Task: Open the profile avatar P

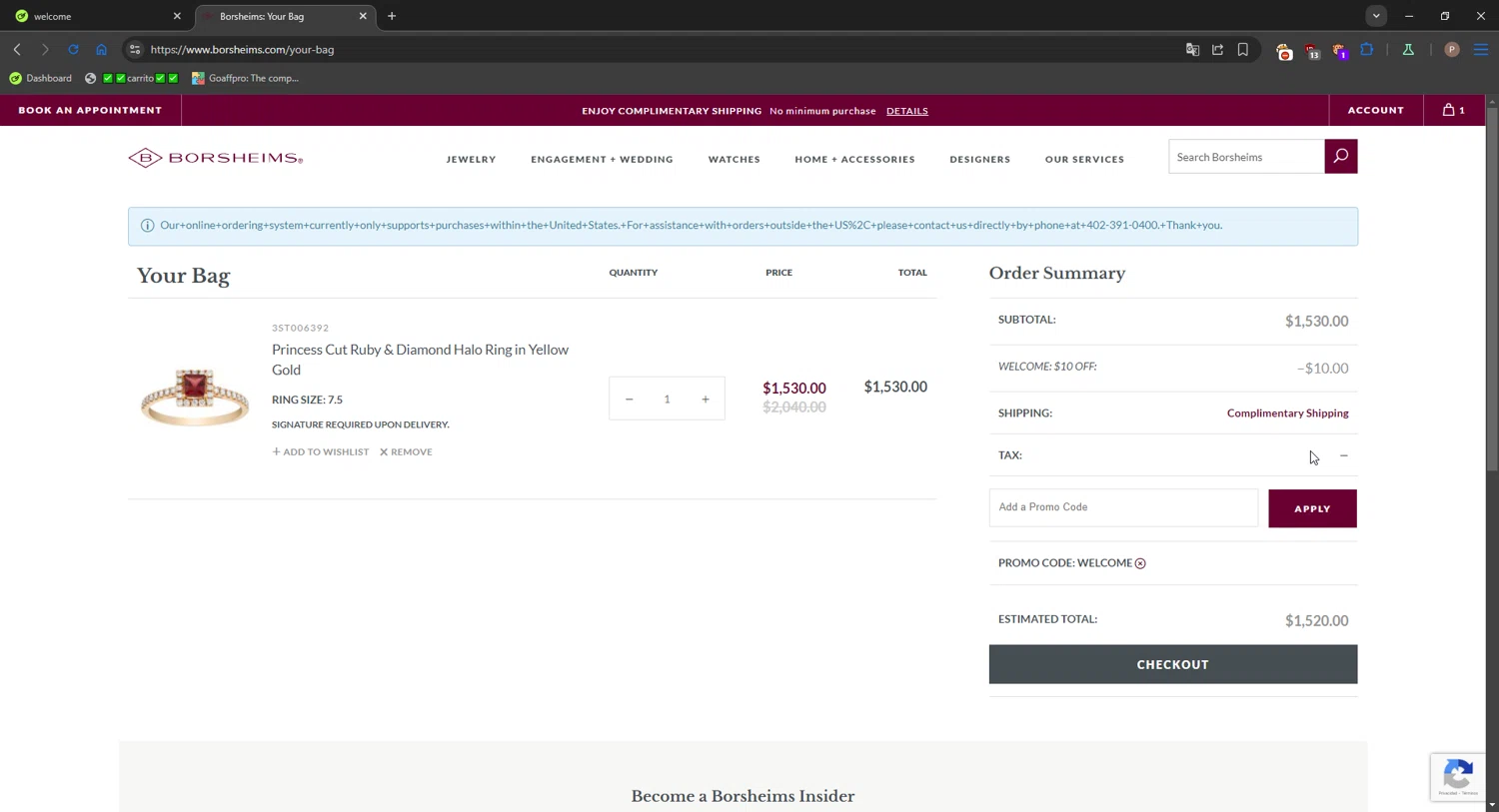Action: click(x=1452, y=49)
